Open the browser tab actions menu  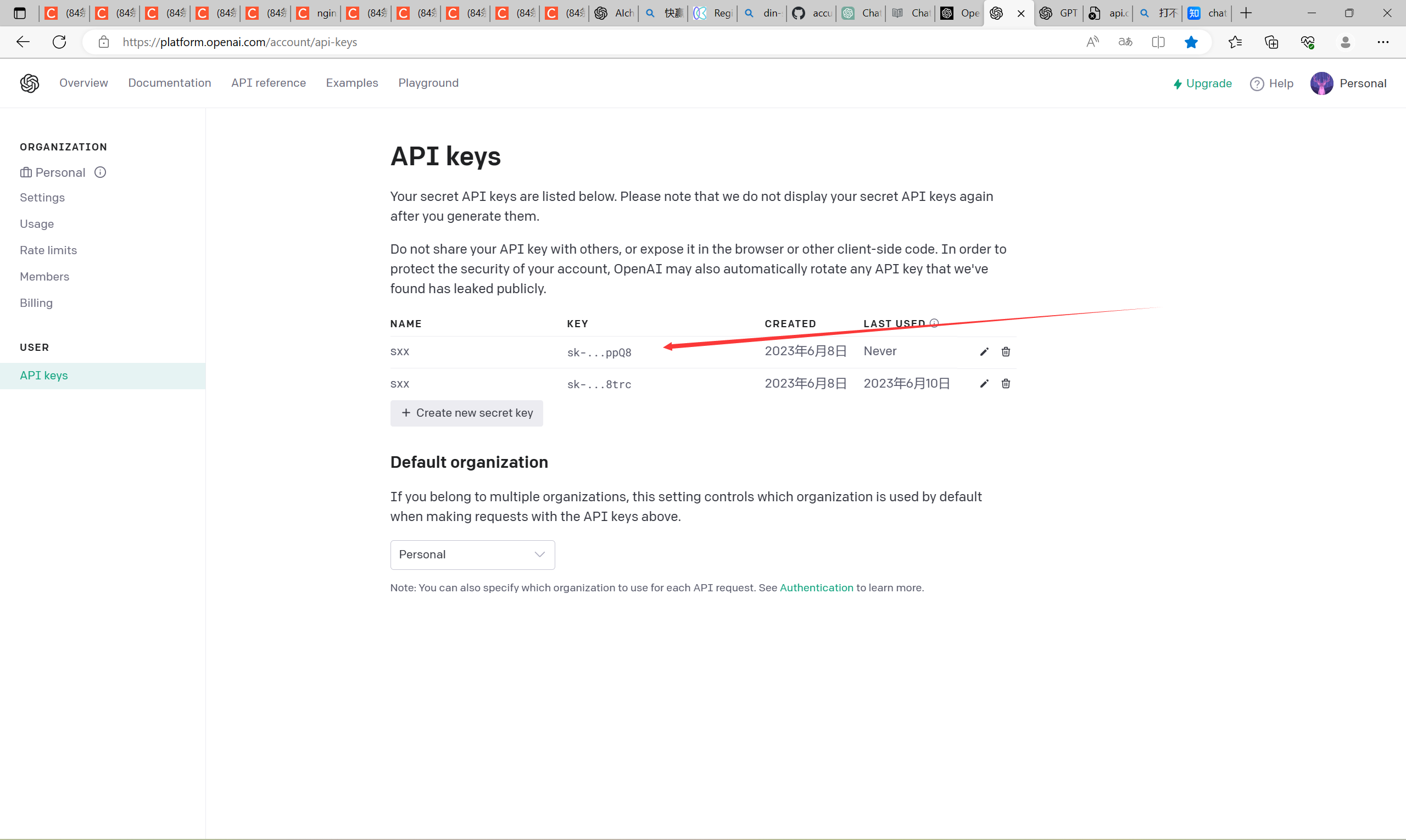(20, 13)
